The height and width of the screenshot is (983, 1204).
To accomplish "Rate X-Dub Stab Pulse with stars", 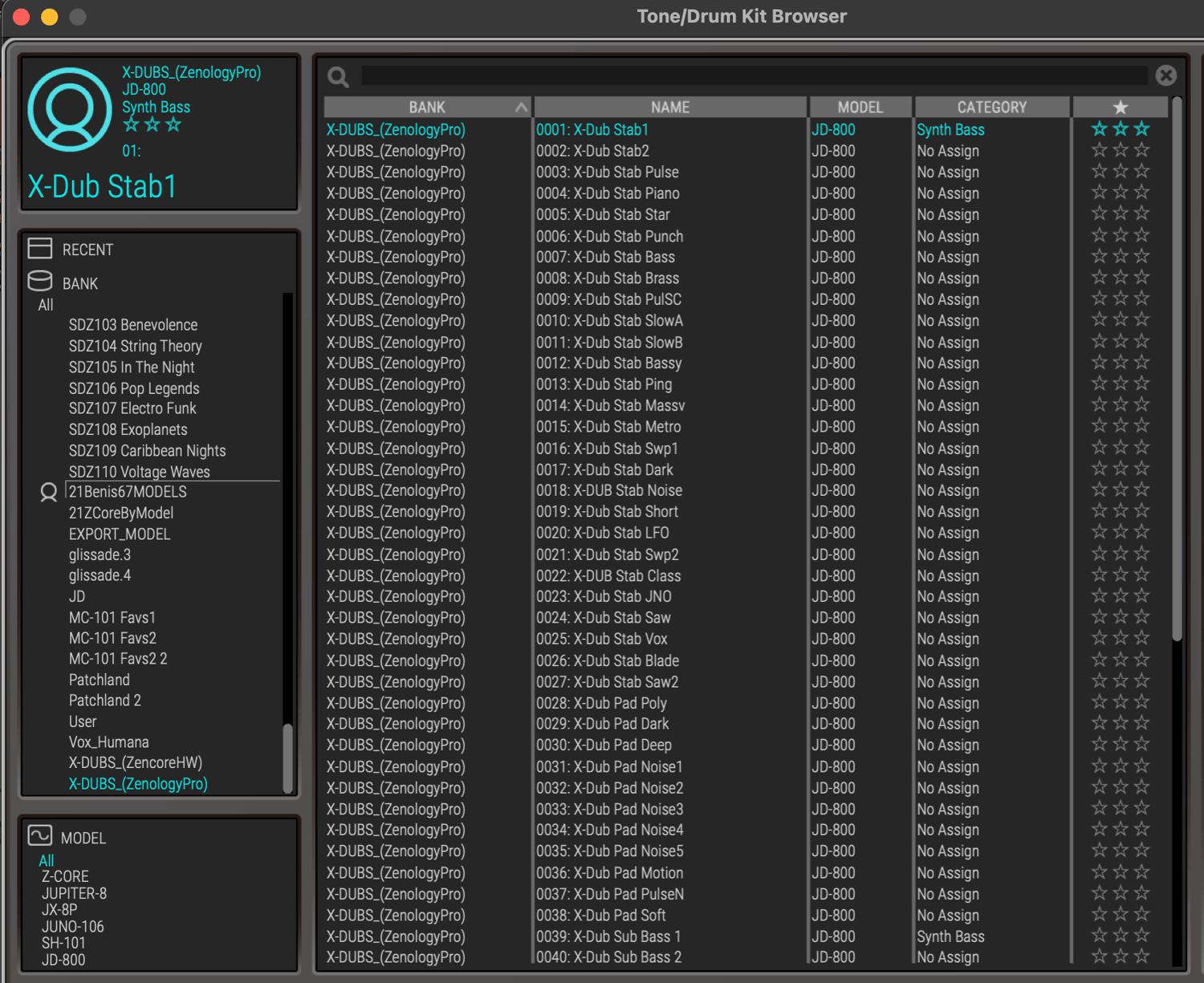I will [x=1121, y=171].
